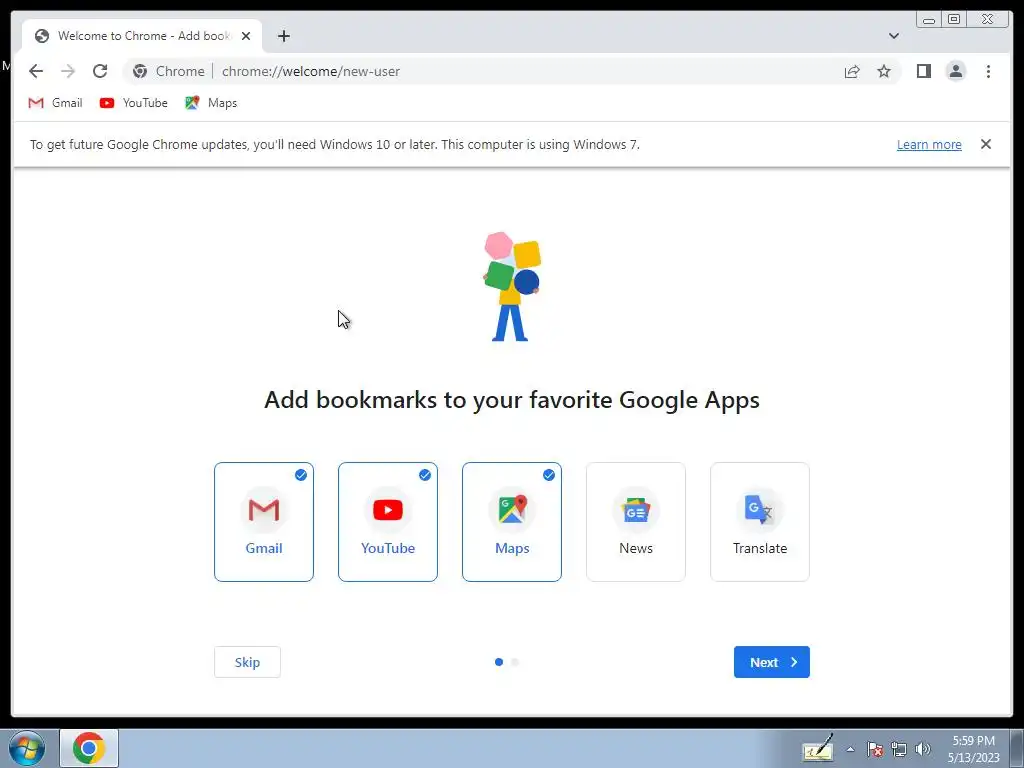Share this page via share icon
This screenshot has height=768, width=1024.
tap(852, 71)
